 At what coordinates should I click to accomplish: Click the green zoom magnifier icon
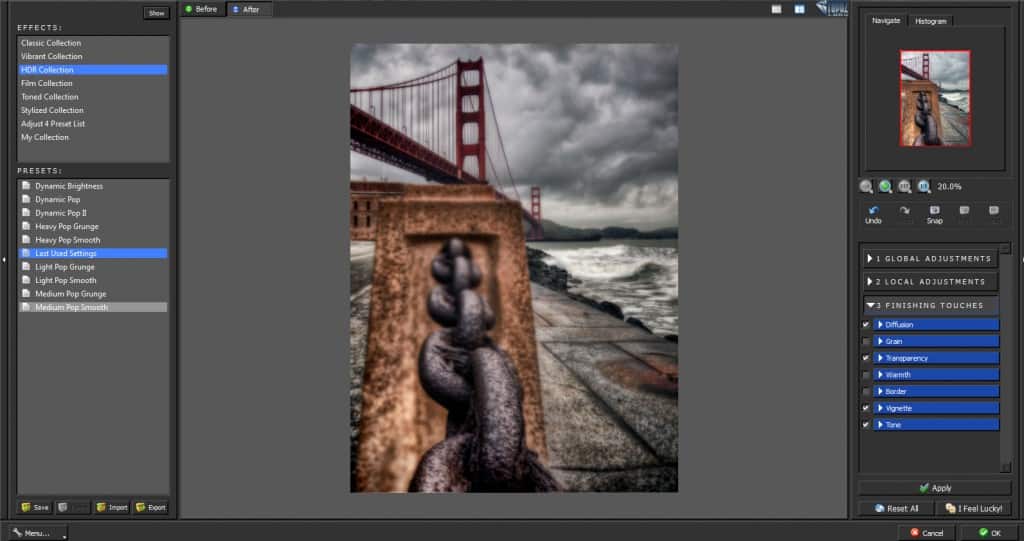click(885, 187)
